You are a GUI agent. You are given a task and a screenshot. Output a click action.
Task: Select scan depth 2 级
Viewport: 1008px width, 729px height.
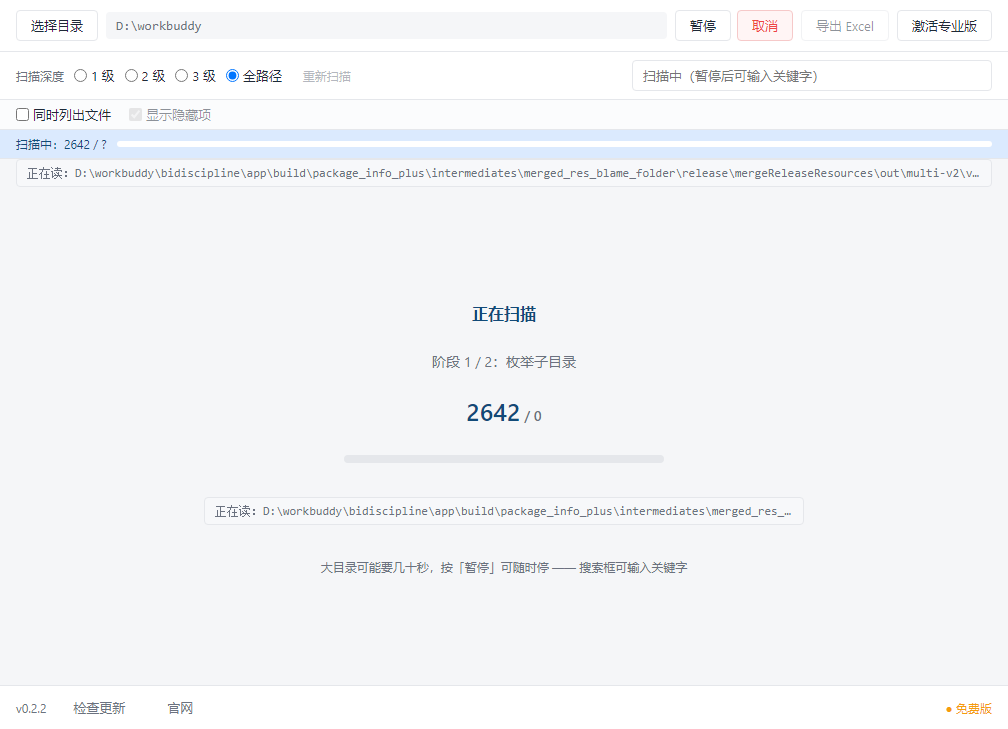[145, 76]
